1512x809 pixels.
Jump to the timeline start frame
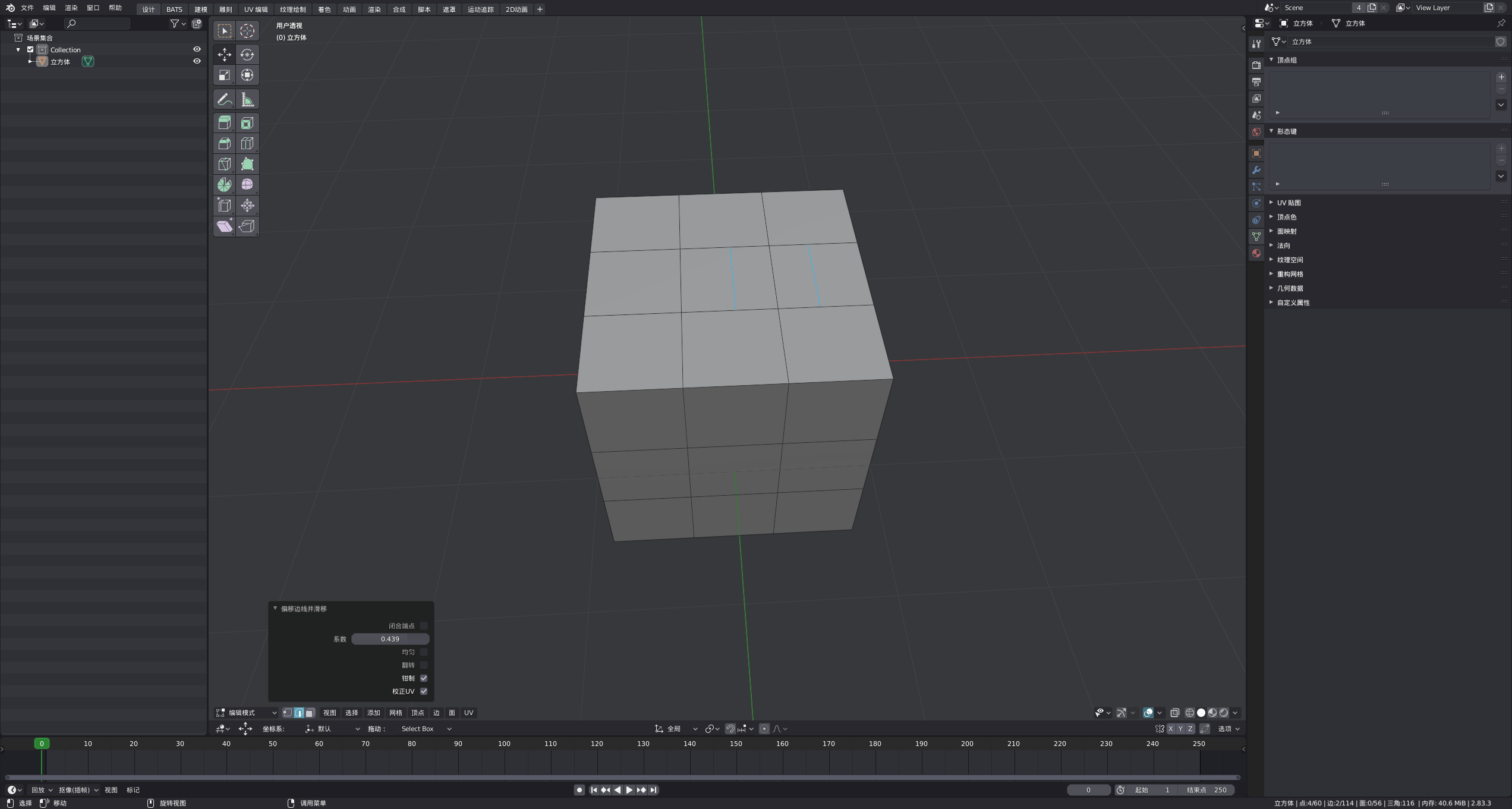pos(594,790)
